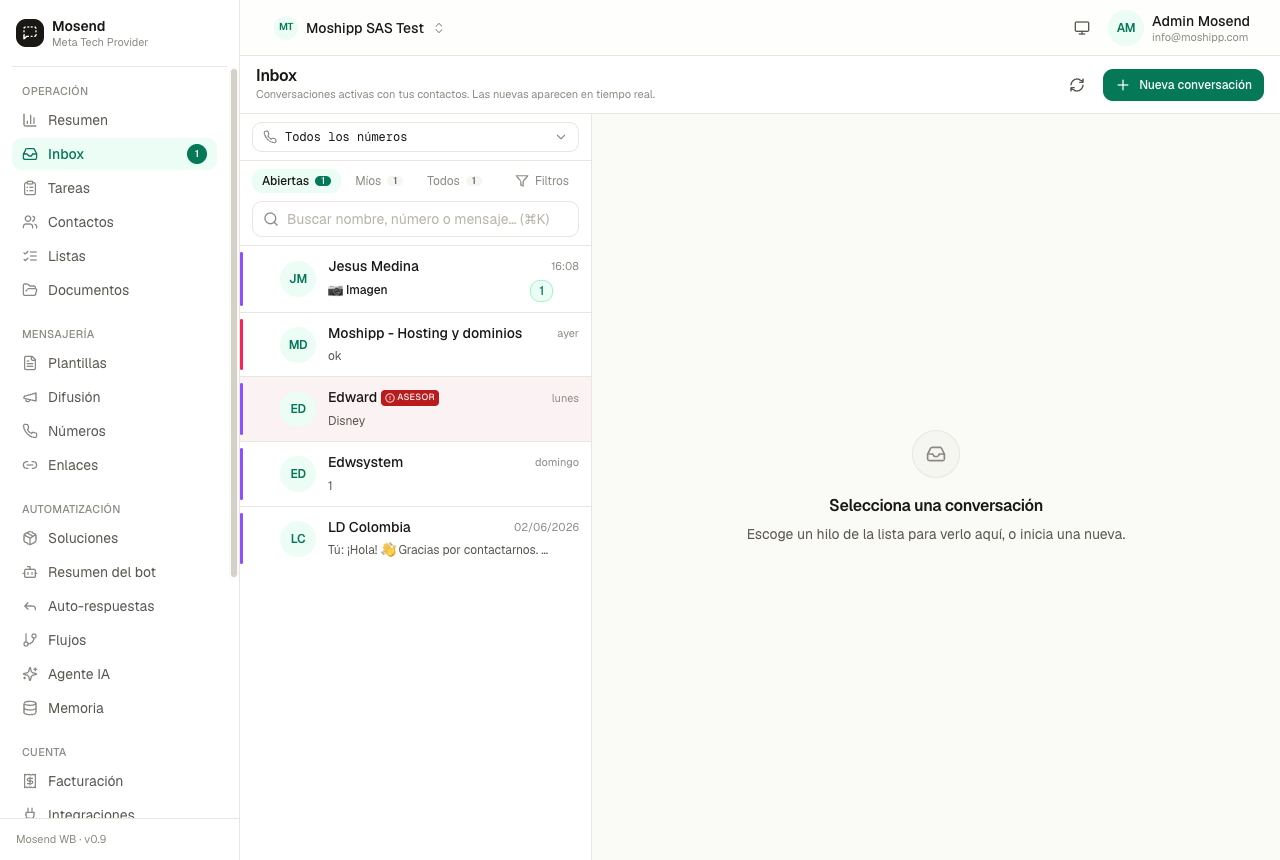
Task: Click the "16:08" time on Jesus Medina
Action: [565, 266]
